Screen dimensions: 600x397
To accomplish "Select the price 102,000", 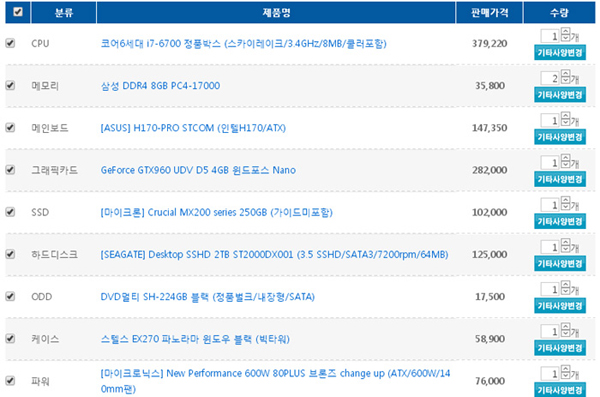I will tap(489, 212).
